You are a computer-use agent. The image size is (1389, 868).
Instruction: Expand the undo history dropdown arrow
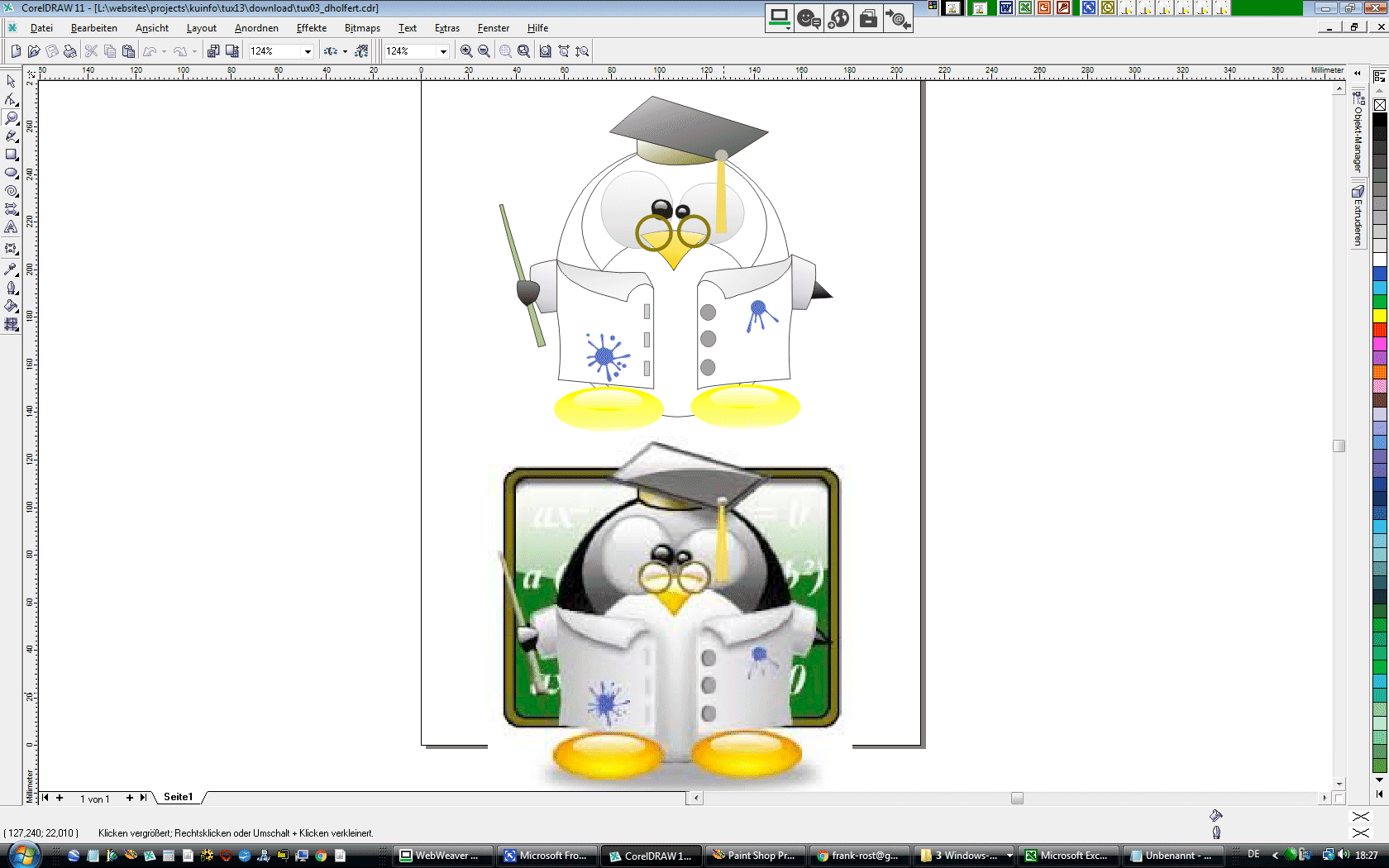(164, 51)
